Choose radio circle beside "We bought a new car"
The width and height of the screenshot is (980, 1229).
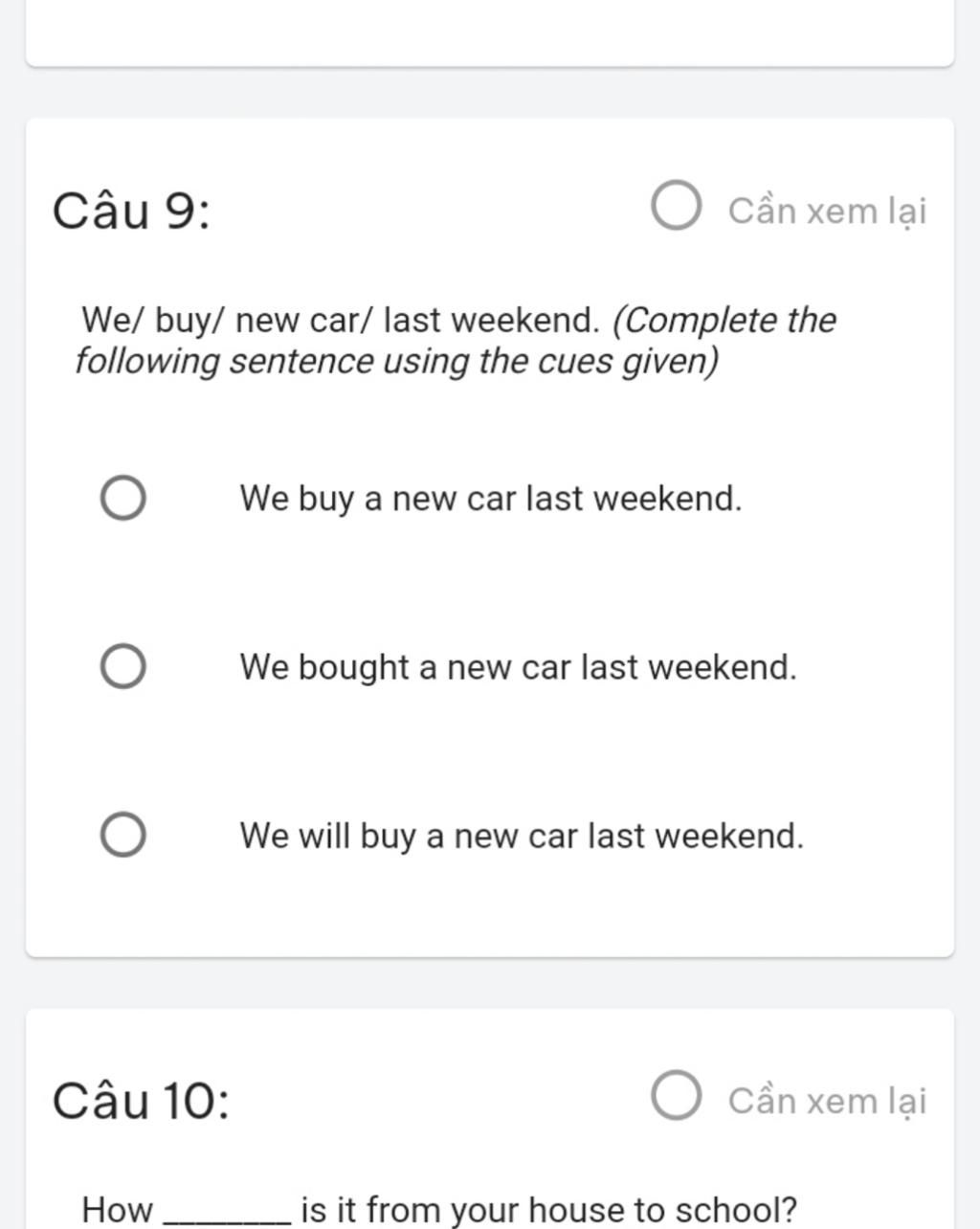pyautogui.click(x=123, y=666)
